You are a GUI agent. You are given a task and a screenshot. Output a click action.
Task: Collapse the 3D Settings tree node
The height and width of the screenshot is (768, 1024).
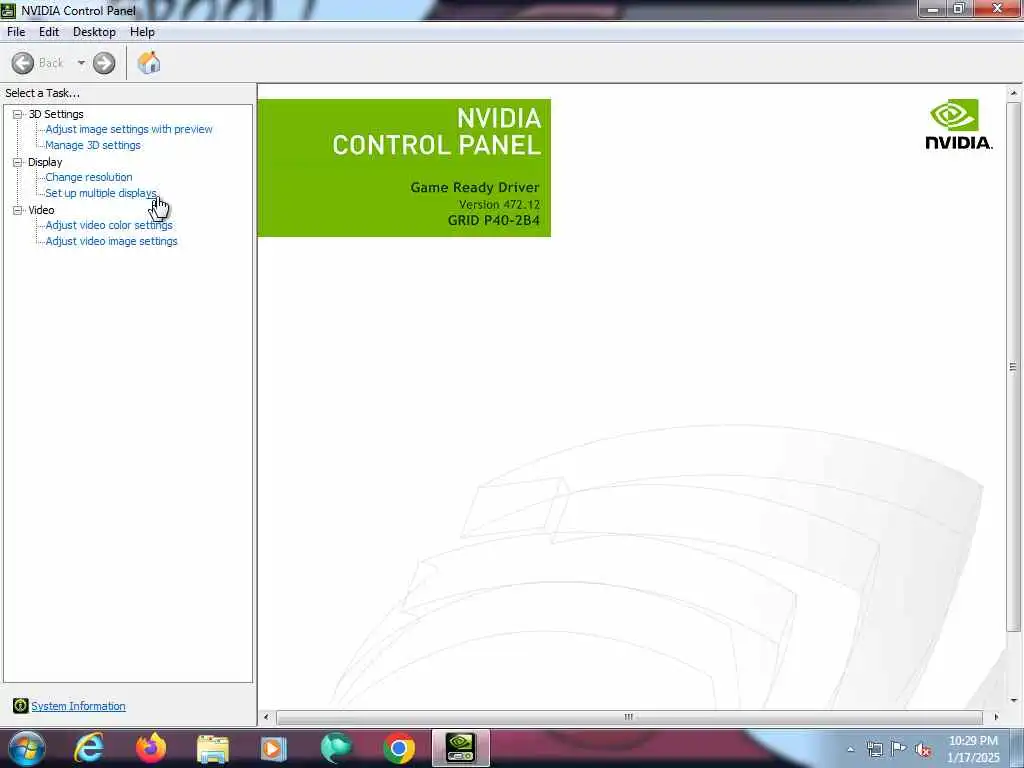click(x=18, y=114)
